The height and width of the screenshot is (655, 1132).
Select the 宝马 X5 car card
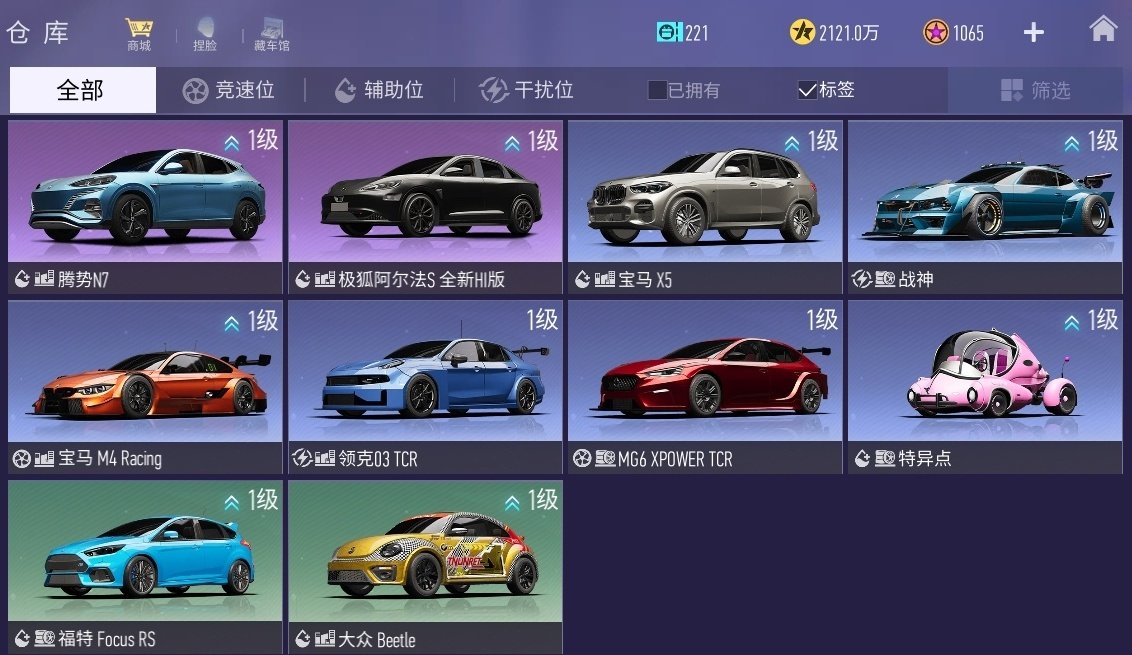705,207
